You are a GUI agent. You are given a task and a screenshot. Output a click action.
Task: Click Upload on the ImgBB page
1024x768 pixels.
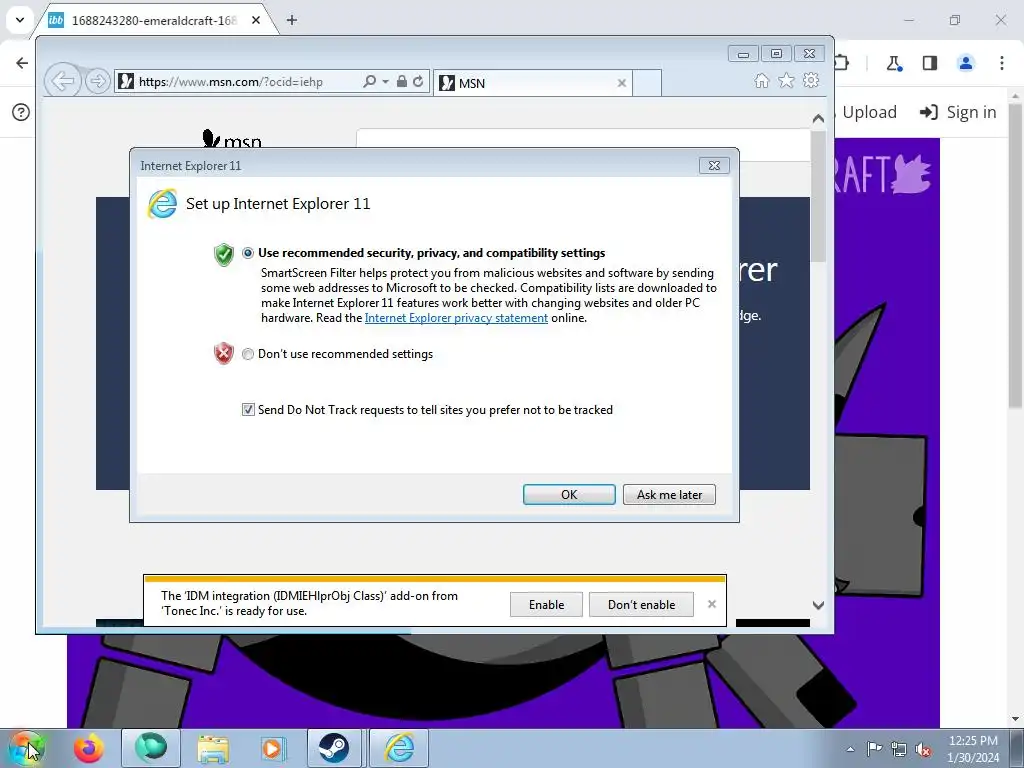(x=869, y=112)
